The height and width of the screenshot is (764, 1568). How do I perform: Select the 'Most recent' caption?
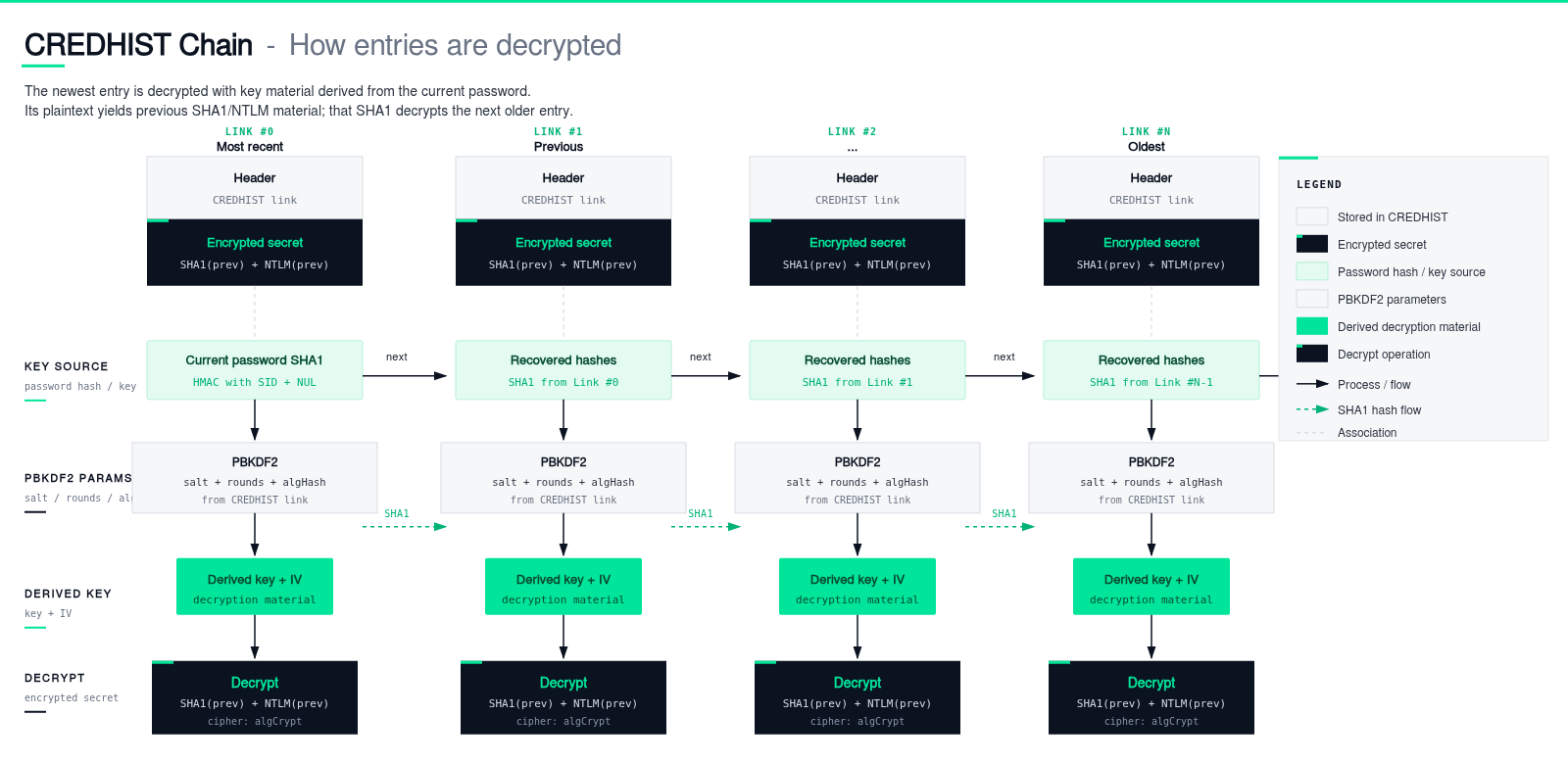[x=250, y=147]
